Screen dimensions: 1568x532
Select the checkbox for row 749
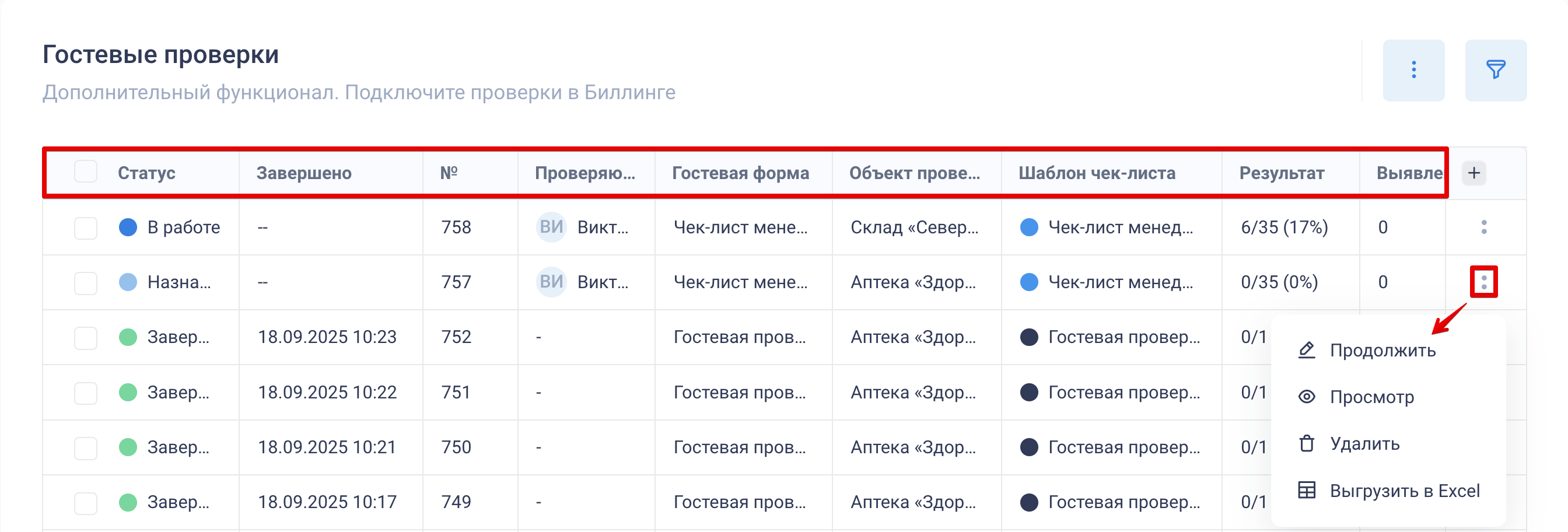86,502
